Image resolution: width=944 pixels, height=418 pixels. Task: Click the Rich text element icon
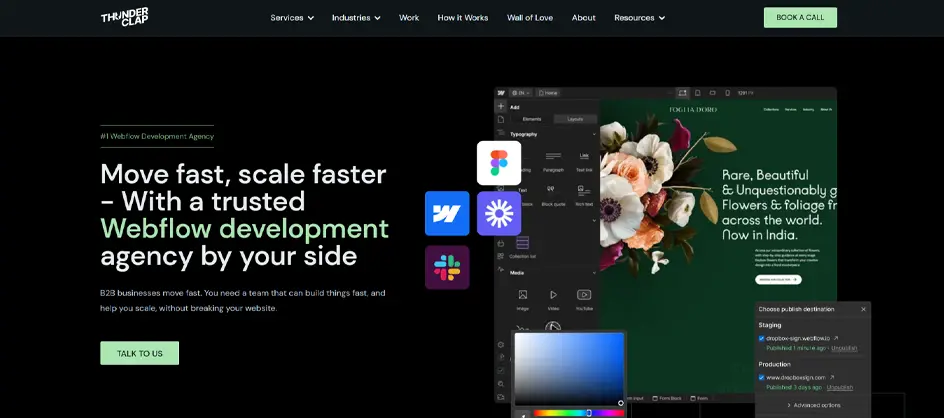pyautogui.click(x=583, y=190)
